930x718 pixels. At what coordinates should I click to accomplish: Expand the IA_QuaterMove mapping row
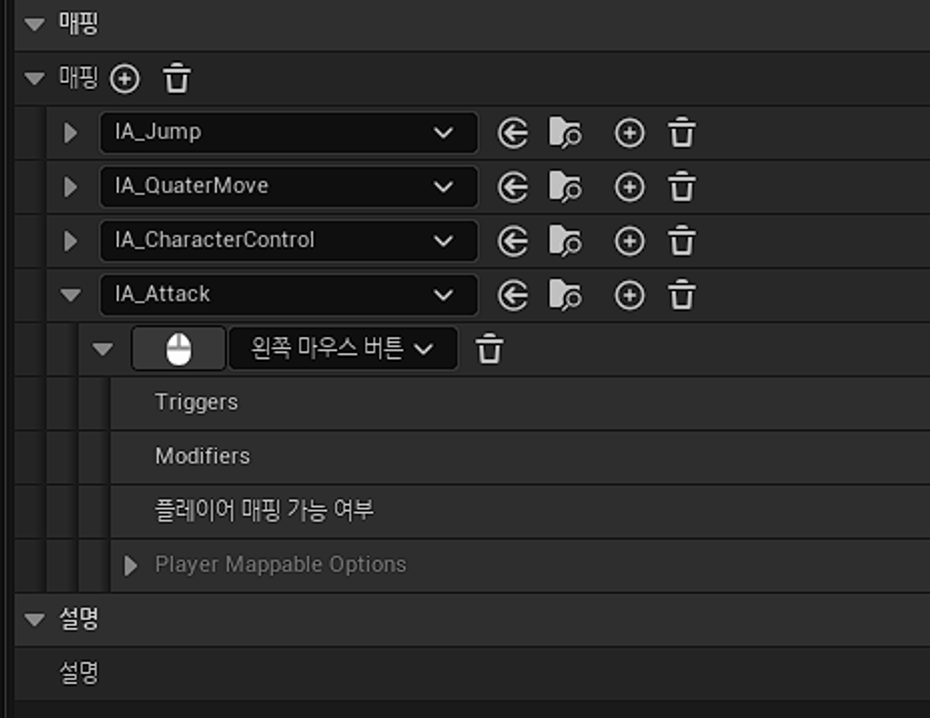(71, 187)
